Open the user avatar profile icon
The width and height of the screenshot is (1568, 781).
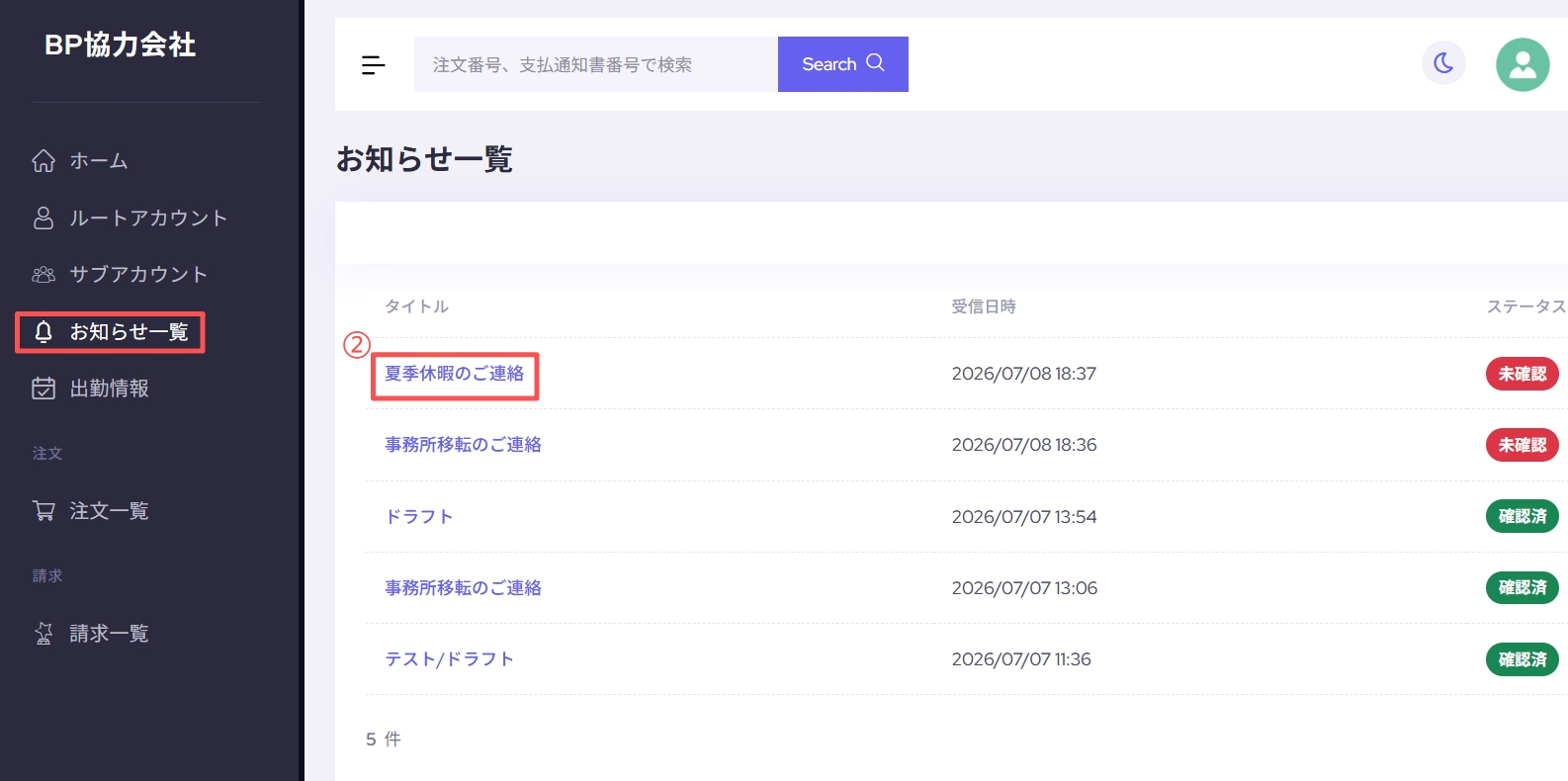coord(1523,64)
